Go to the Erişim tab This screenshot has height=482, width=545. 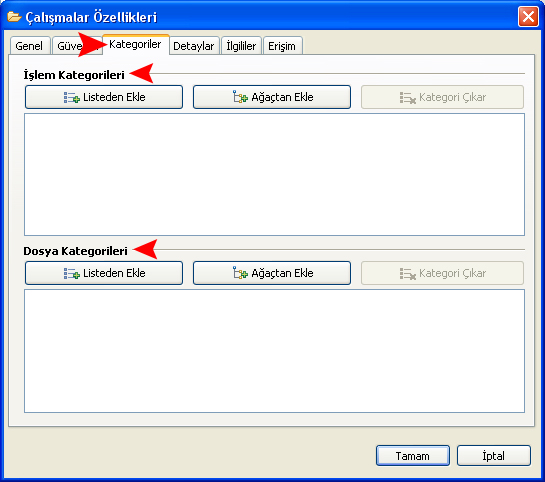[x=282, y=46]
